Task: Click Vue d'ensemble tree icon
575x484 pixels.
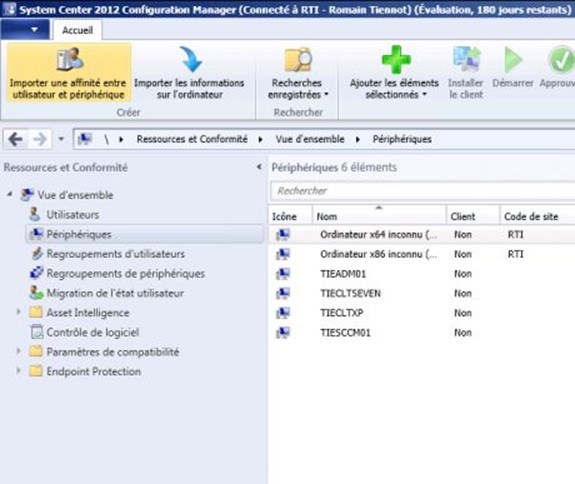Action: coord(27,195)
